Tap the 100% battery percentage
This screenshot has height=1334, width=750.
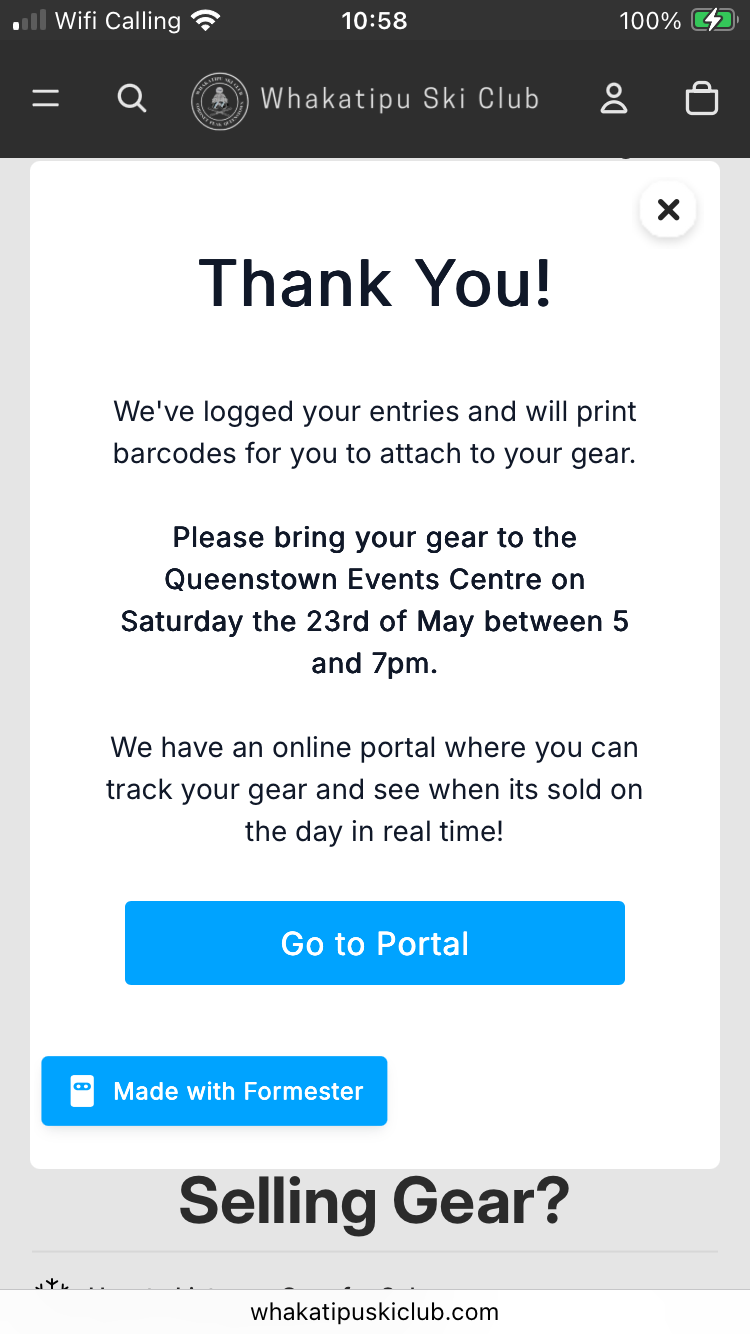pos(650,20)
